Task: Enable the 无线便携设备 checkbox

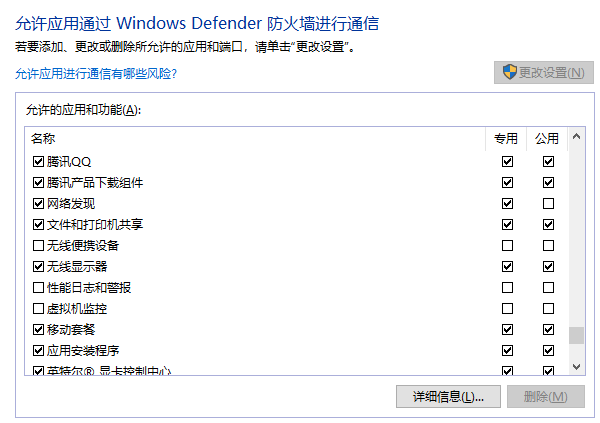Action: [x=39, y=246]
